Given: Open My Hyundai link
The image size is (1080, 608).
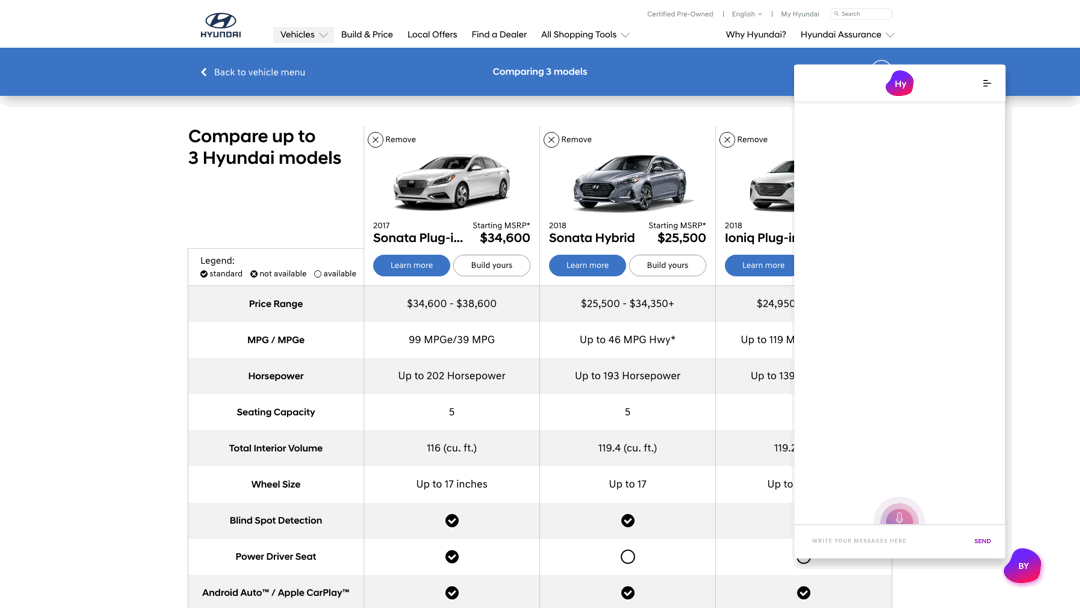Looking at the screenshot, I should click(800, 14).
